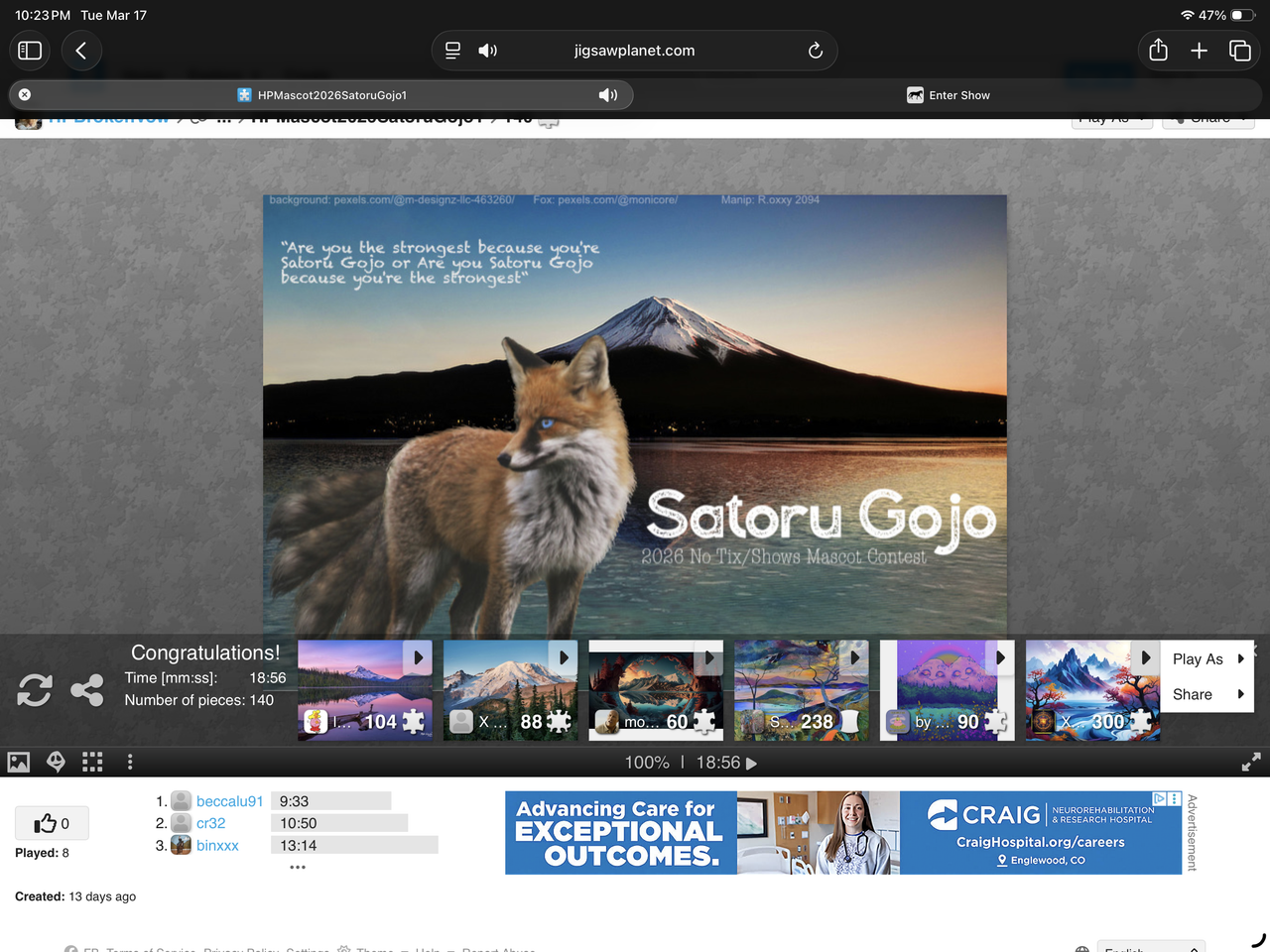Click the Congratulations! heading

pos(205,653)
